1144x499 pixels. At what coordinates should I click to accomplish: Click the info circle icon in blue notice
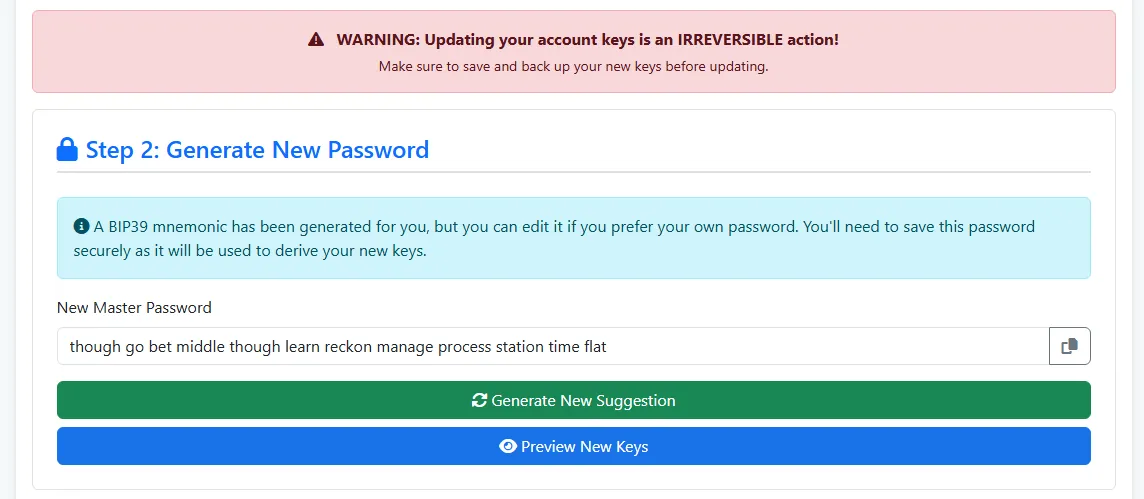pos(81,226)
